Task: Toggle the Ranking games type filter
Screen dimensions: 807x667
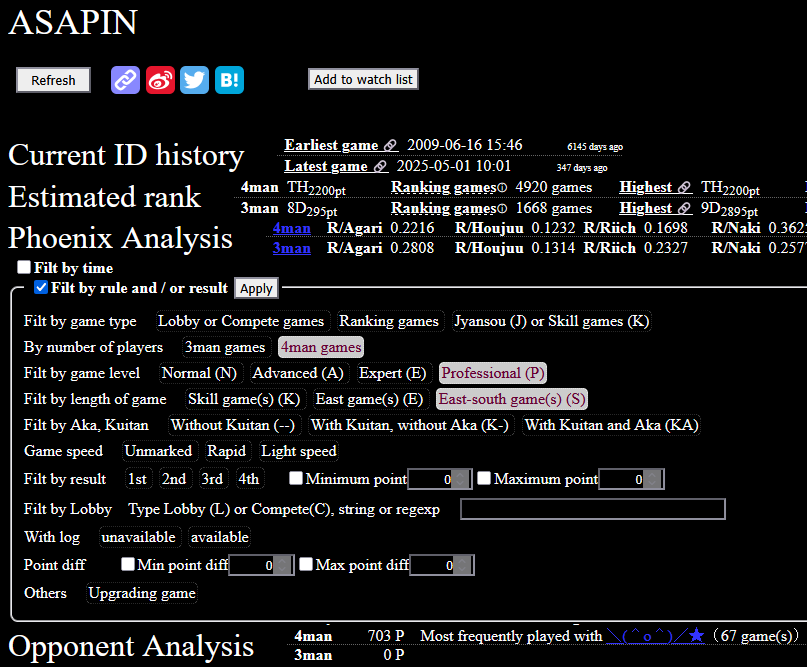Action: click(x=389, y=321)
